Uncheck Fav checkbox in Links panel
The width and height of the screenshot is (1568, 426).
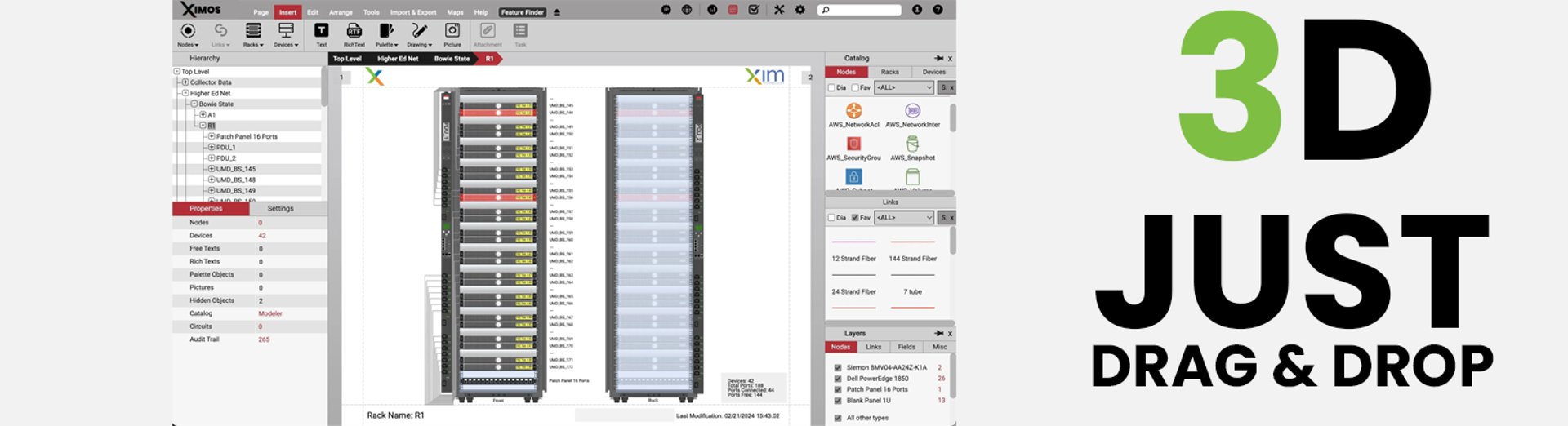point(855,218)
